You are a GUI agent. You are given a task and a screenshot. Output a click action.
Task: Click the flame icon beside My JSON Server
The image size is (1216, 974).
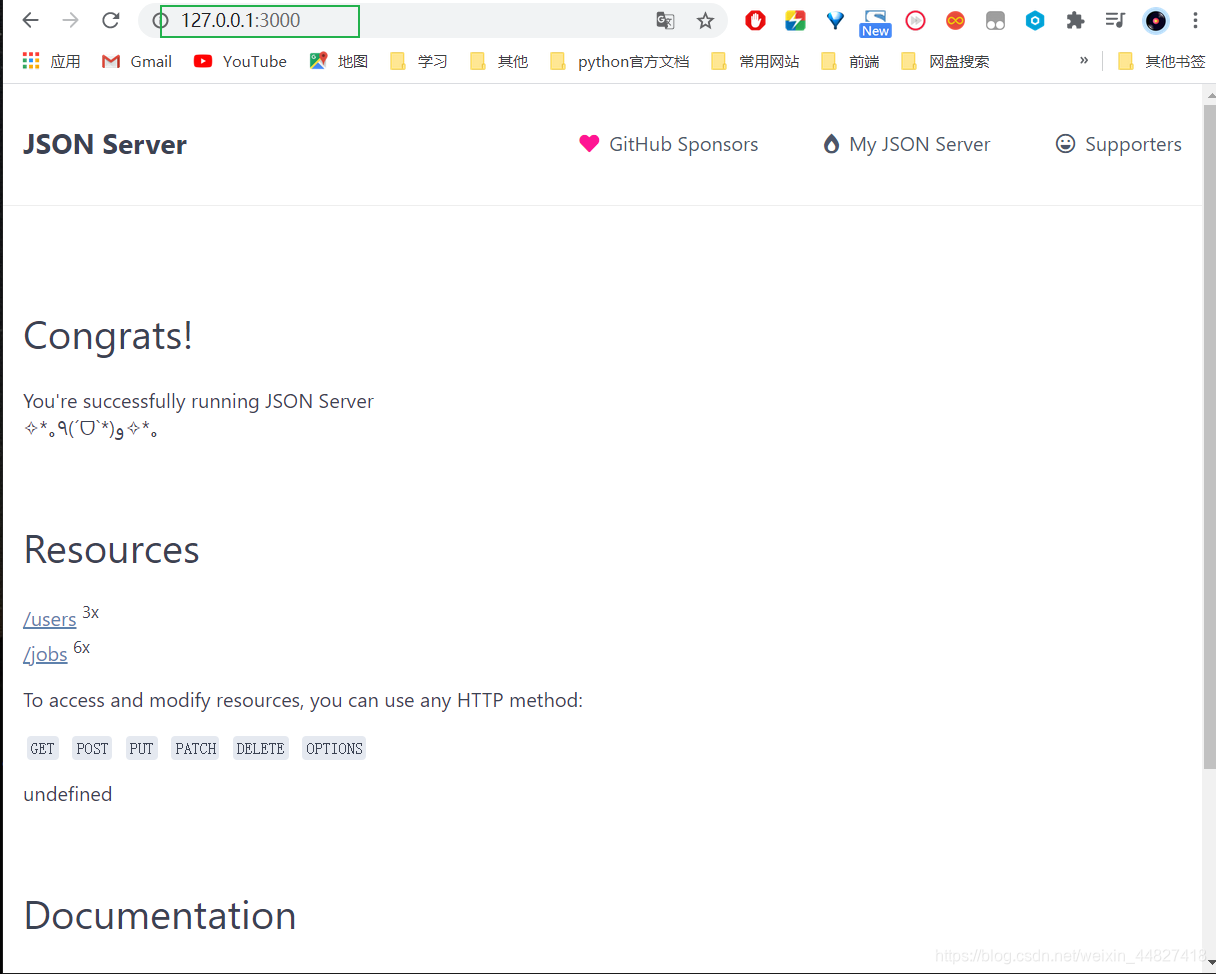(x=831, y=144)
